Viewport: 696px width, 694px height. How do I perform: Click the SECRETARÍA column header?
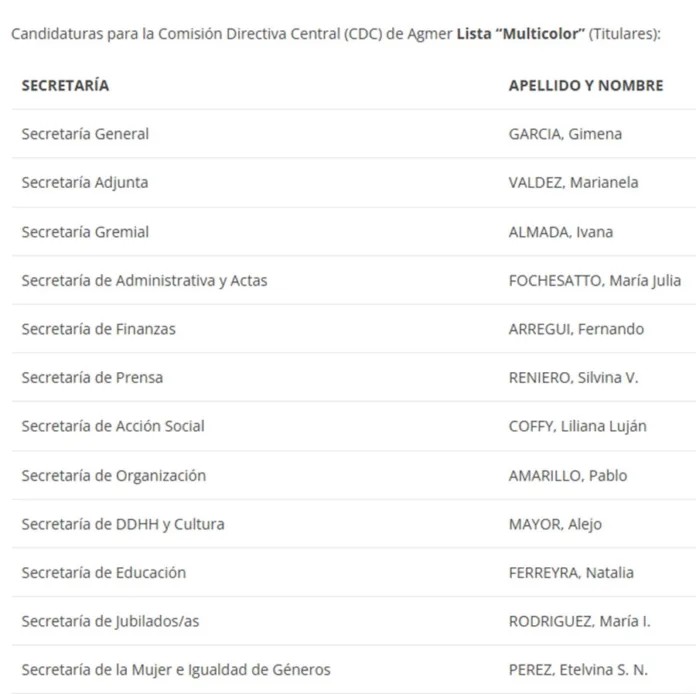click(65, 85)
